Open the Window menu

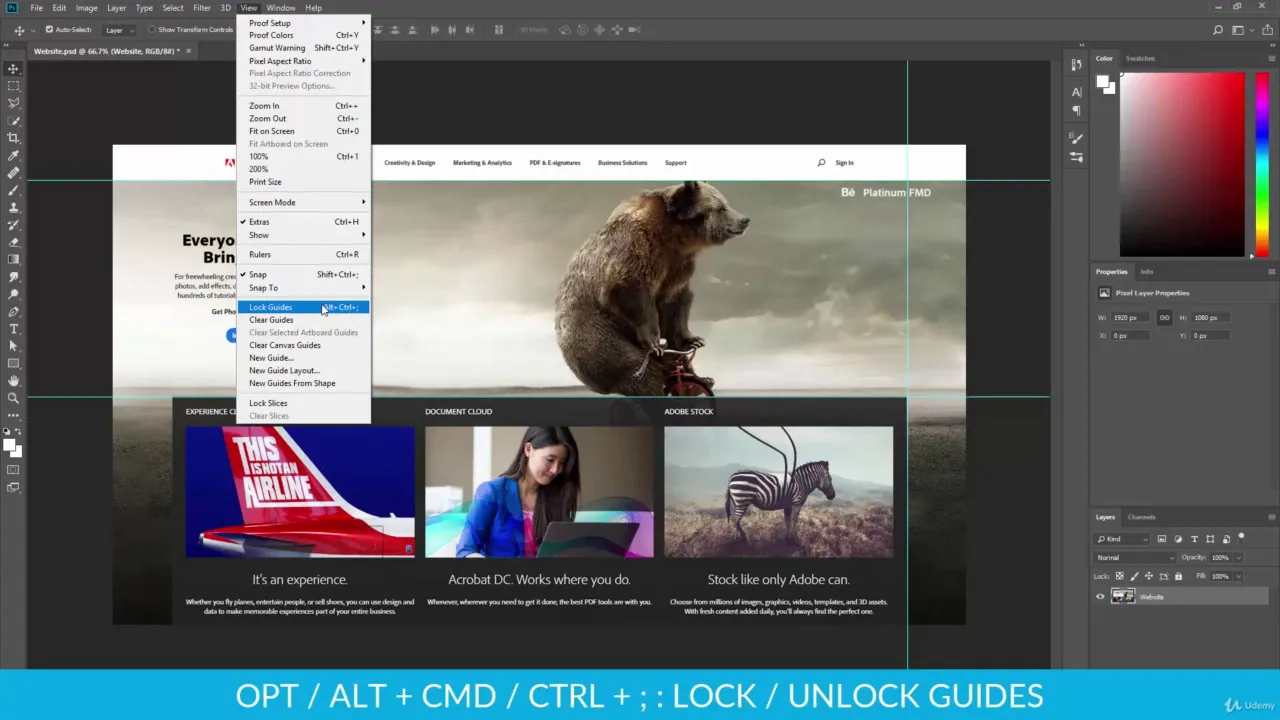(x=280, y=8)
